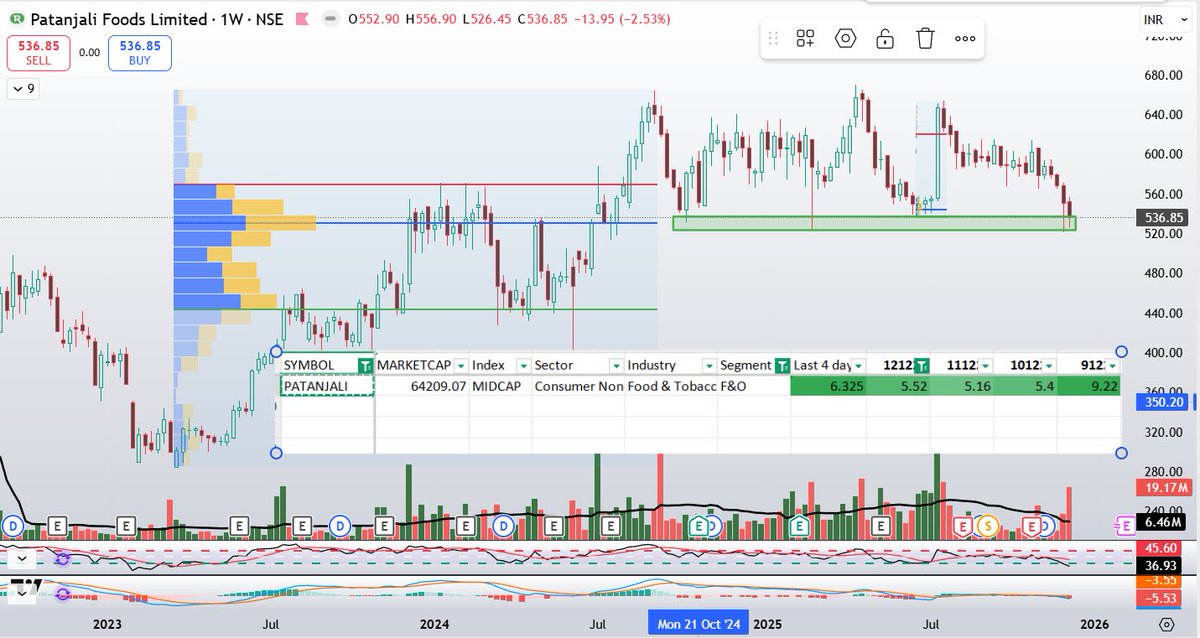The width and height of the screenshot is (1200, 638).
Task: Select the F&O segment cell
Action: 753,385
